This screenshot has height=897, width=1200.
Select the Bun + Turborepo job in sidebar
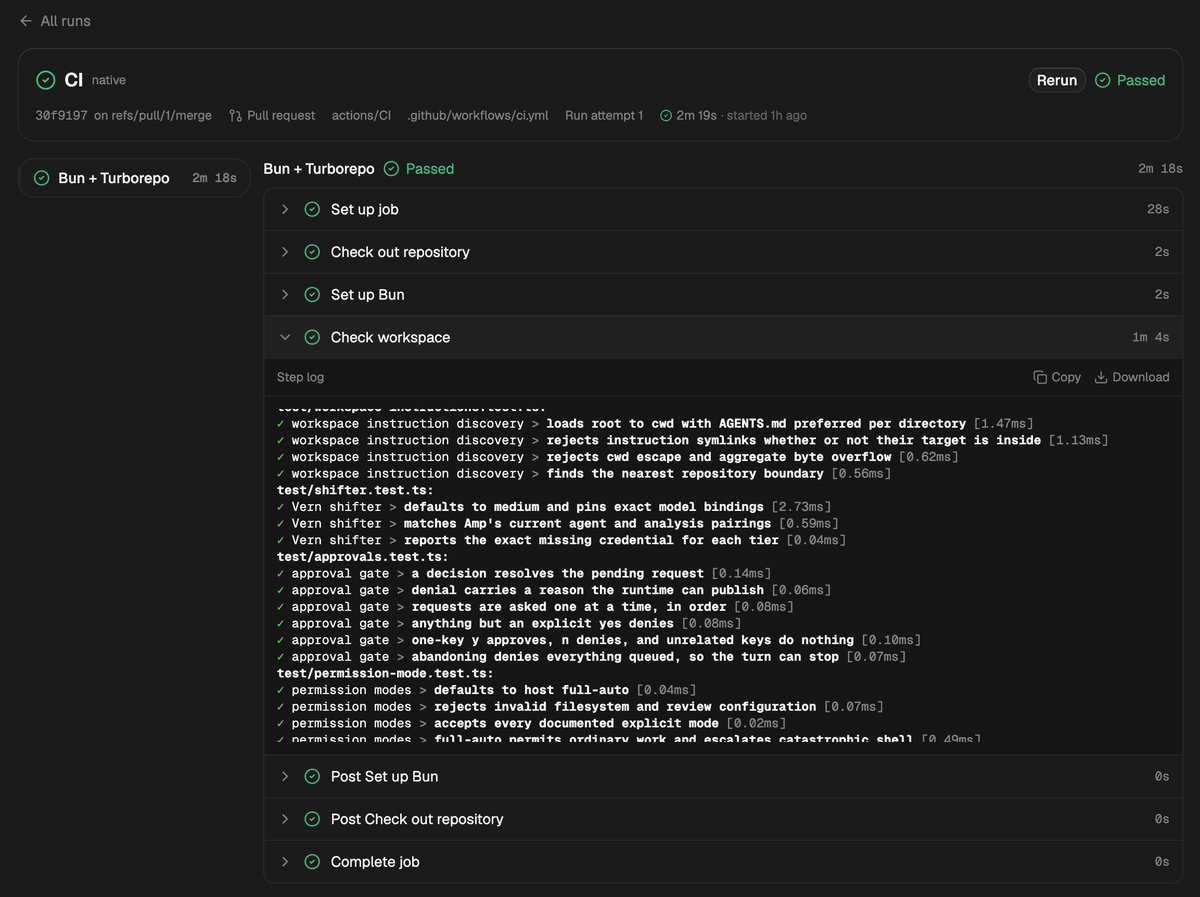click(134, 178)
